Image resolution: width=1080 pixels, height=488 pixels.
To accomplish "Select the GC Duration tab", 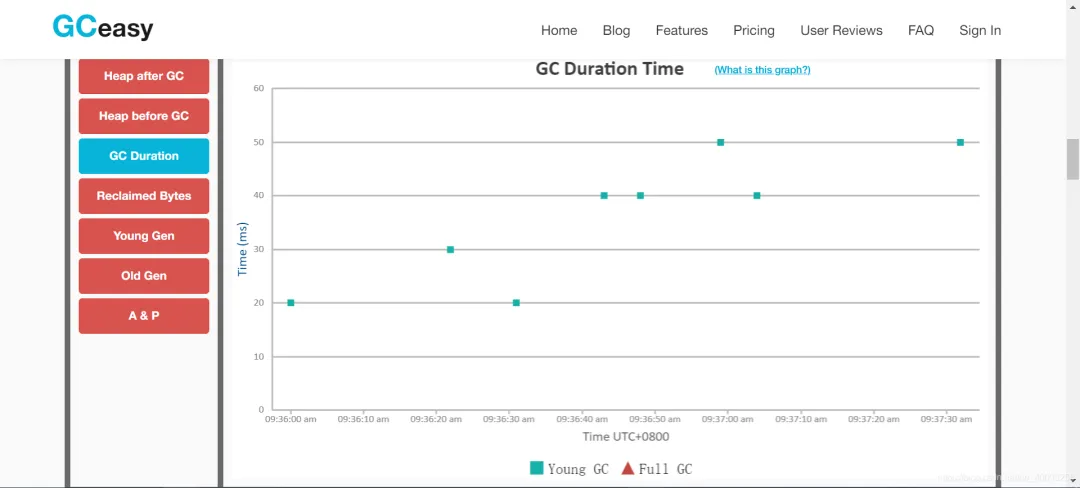I will point(144,156).
